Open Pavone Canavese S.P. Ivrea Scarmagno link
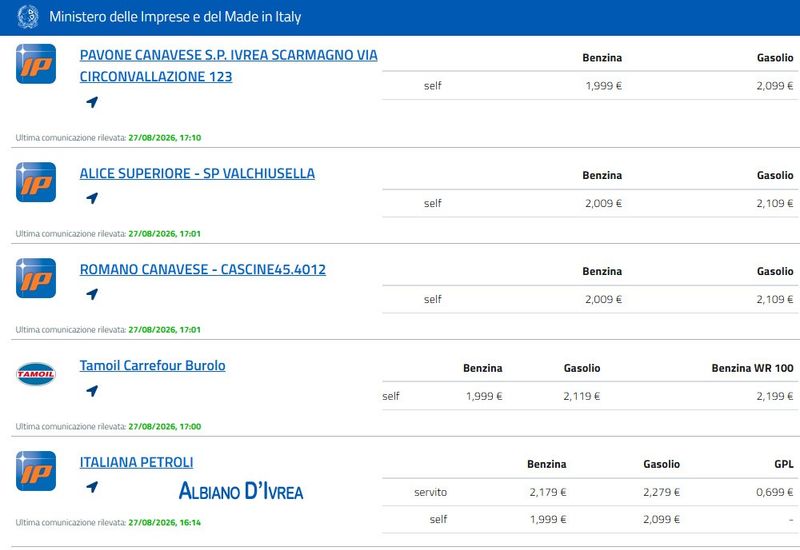800x550 pixels. coord(229,65)
